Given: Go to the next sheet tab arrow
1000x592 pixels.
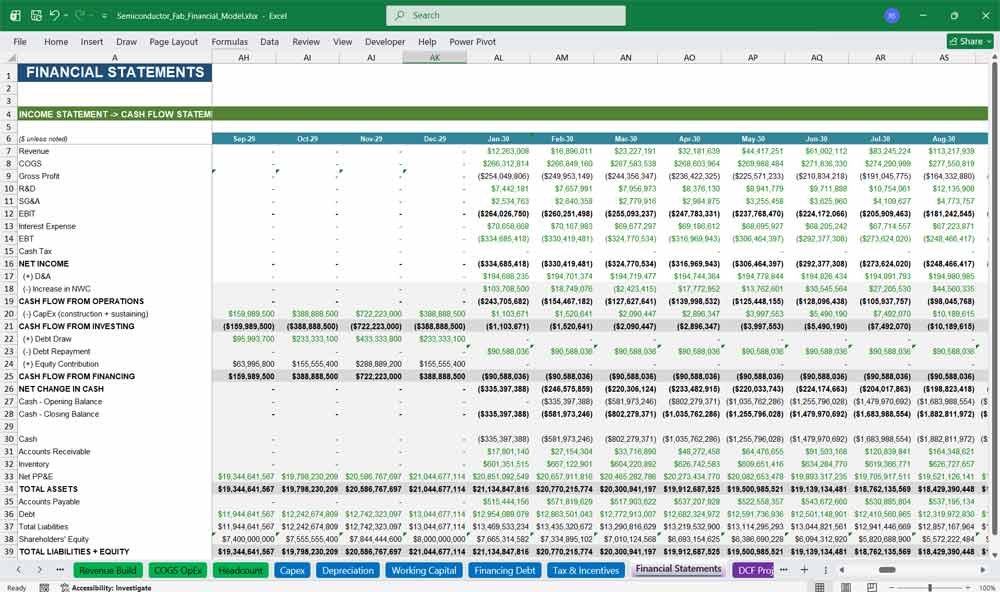Looking at the screenshot, I should pyautogui.click(x=40, y=570).
